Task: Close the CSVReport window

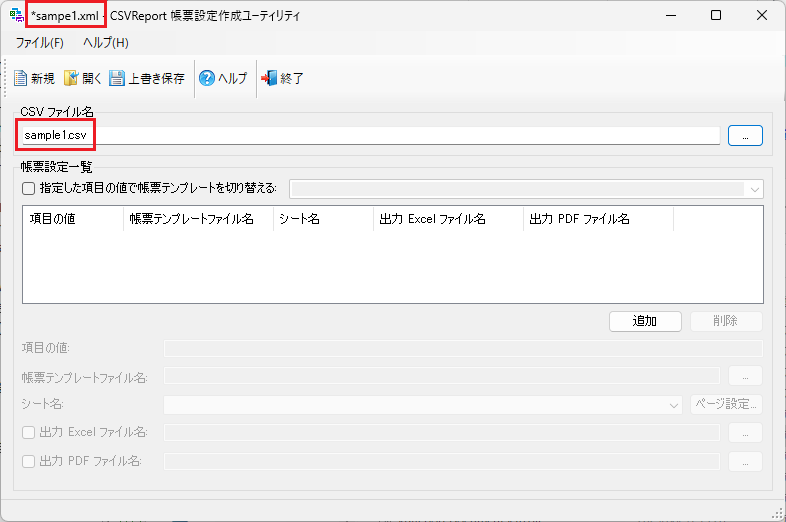Action: tap(761, 16)
